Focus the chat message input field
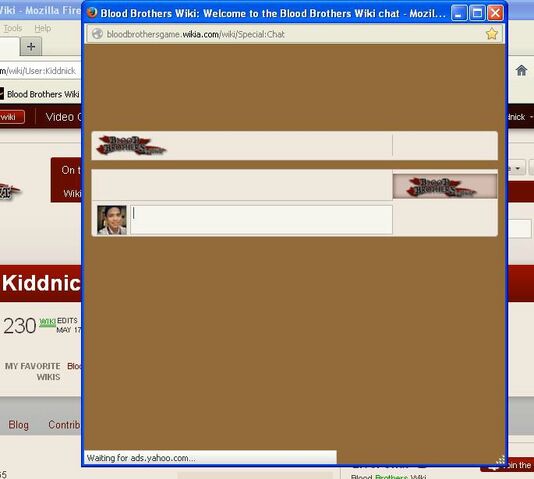 click(261, 220)
